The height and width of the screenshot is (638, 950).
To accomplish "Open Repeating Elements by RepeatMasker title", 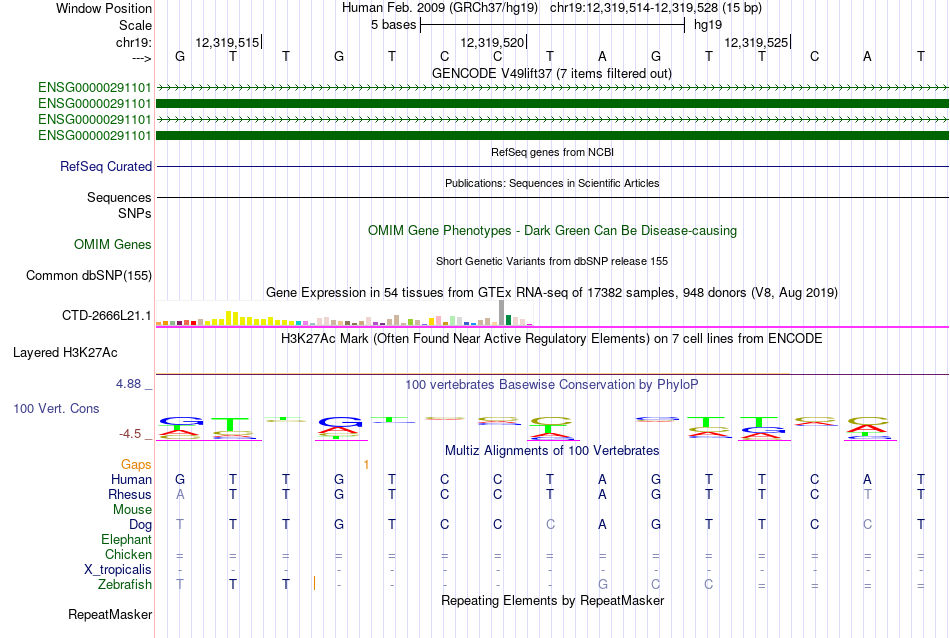I will [x=552, y=600].
